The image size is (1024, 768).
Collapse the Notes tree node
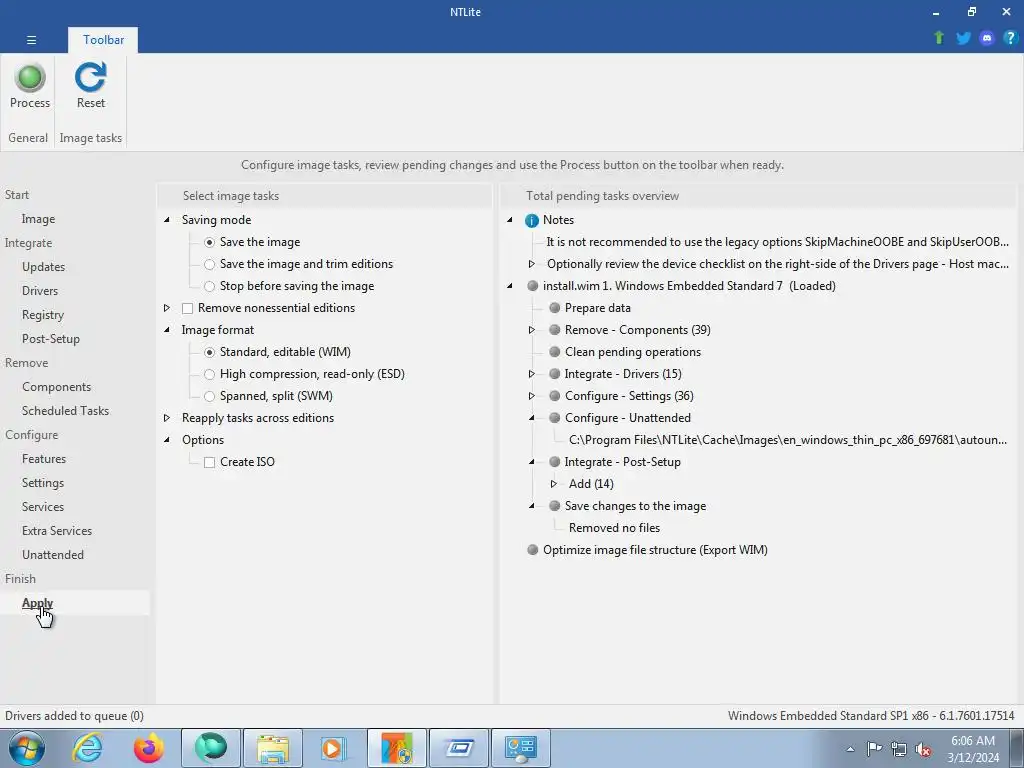[x=510, y=220]
